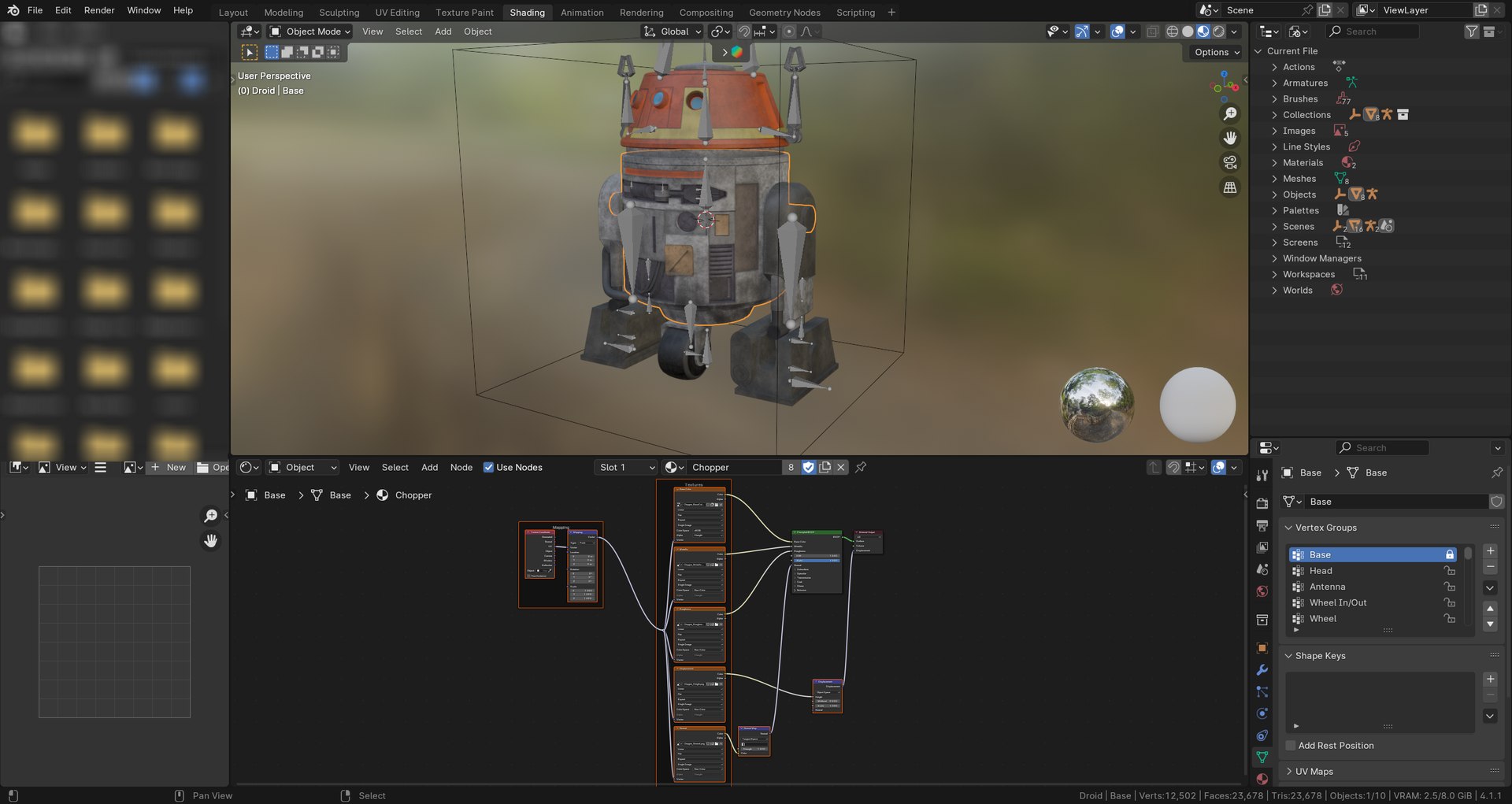1512x804 pixels.
Task: Add a new shape key with plus
Action: point(1490,680)
